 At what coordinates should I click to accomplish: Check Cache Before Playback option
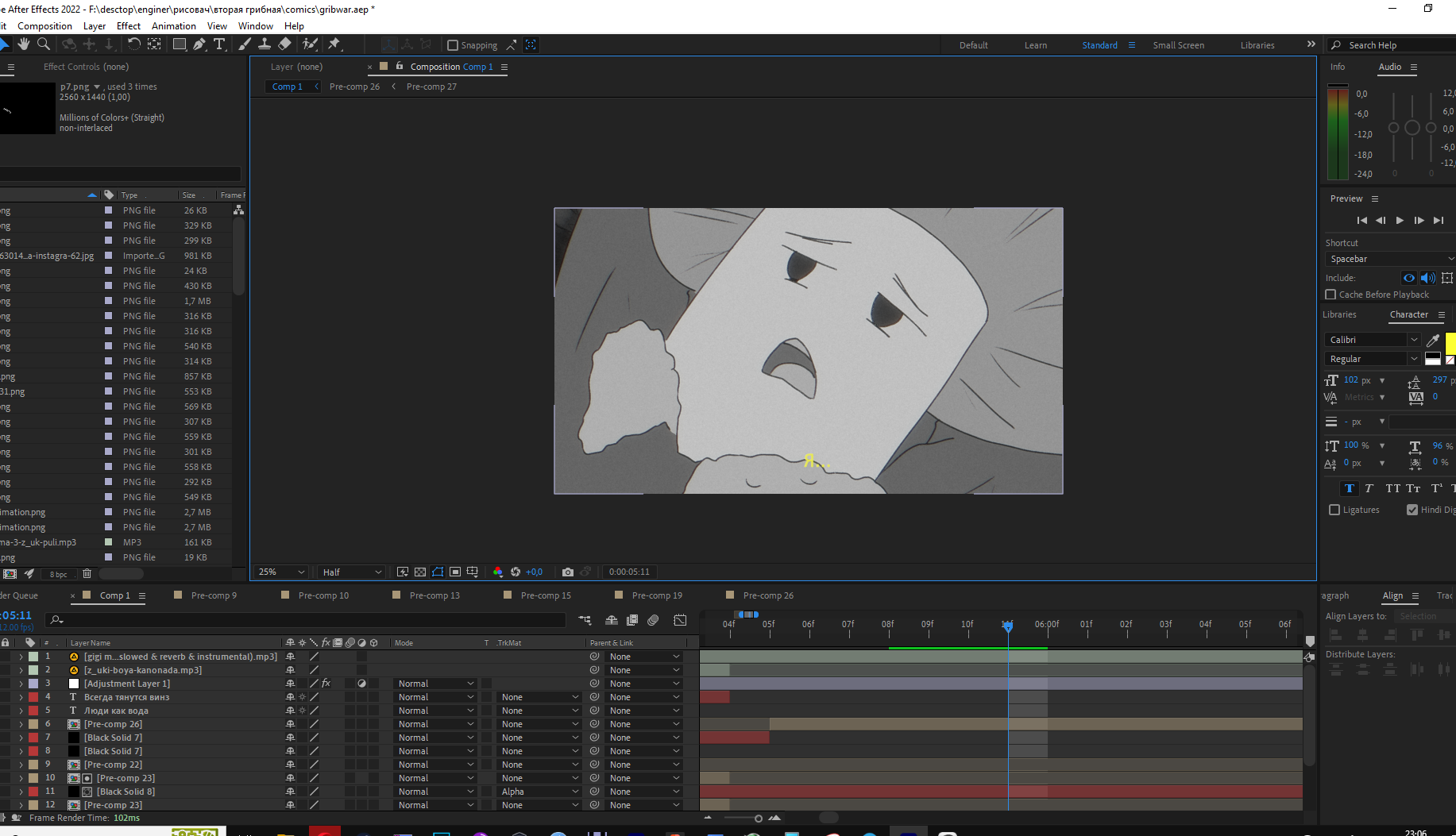point(1330,295)
